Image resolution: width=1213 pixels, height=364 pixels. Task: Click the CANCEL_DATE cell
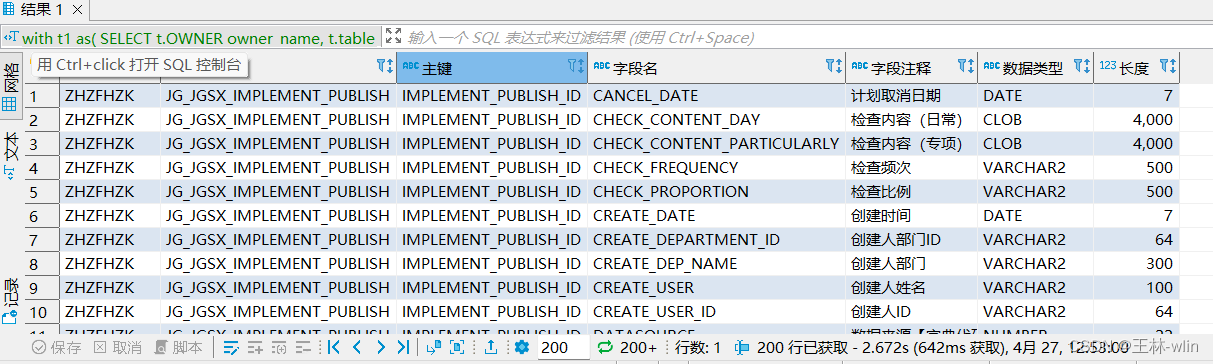click(x=716, y=96)
